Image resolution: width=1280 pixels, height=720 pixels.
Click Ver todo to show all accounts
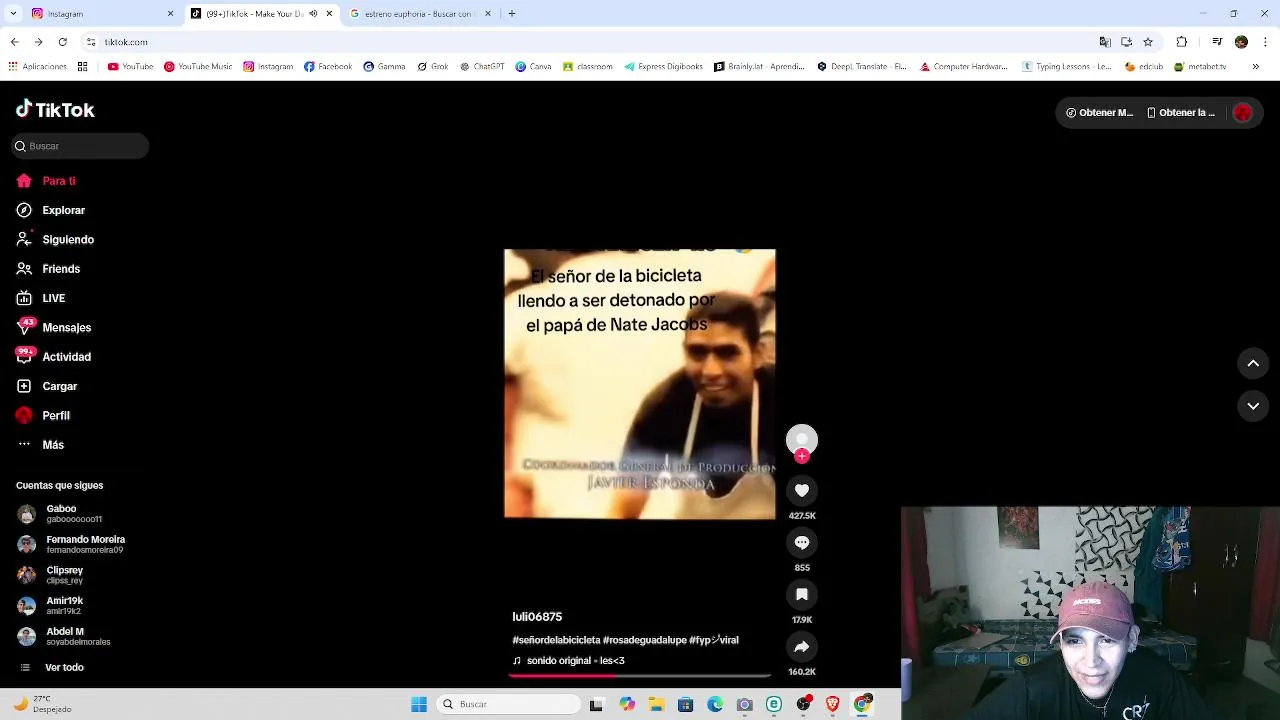tap(52, 667)
